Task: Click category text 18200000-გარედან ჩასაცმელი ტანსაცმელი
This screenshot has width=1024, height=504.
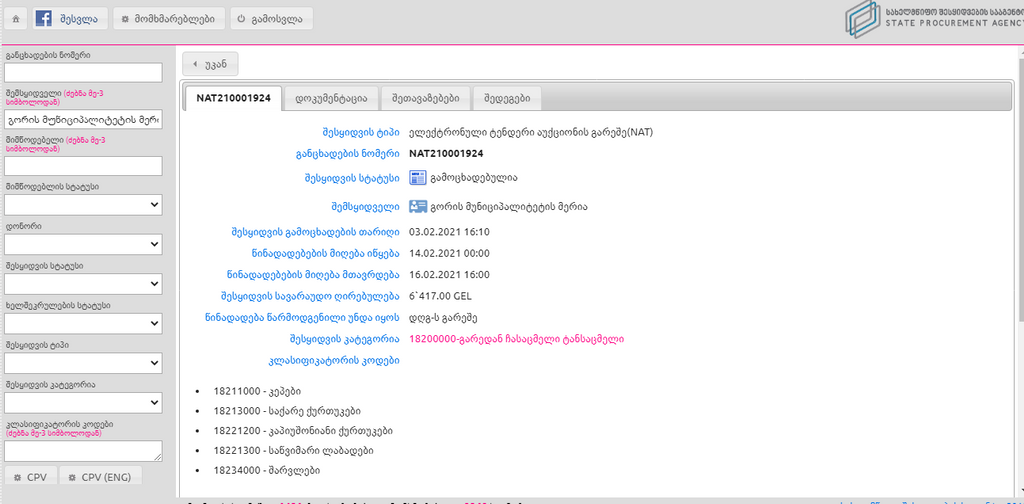Action: (517, 339)
